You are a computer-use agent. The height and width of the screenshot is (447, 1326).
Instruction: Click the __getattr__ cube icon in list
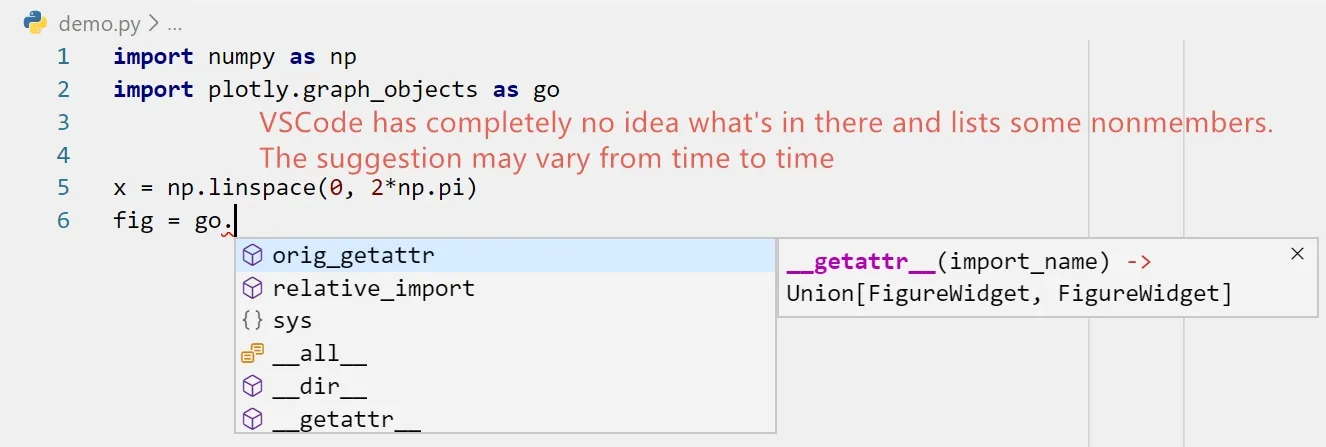click(253, 419)
